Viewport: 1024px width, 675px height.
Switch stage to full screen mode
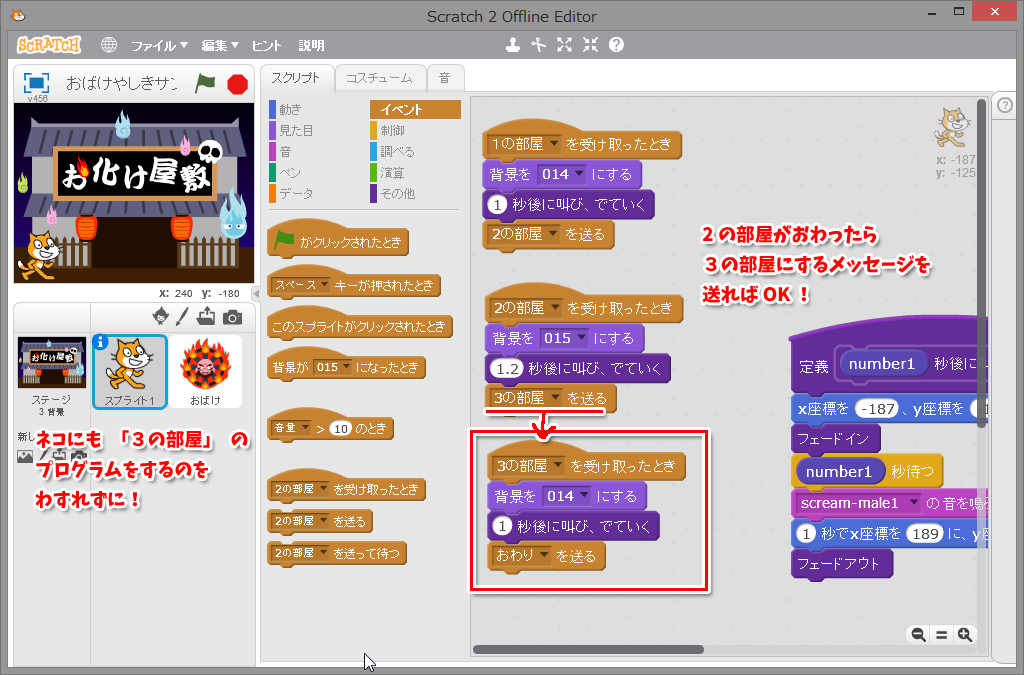click(36, 83)
